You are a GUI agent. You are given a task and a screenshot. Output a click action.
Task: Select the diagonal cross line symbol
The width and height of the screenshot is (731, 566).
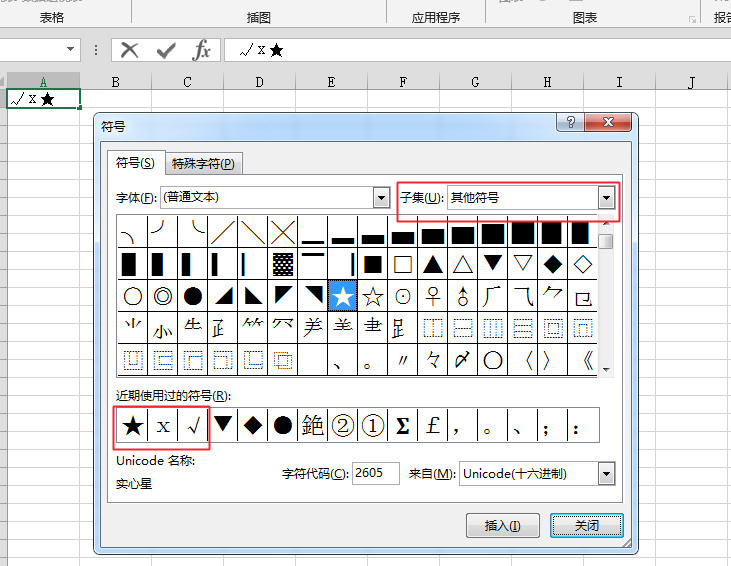click(283, 232)
